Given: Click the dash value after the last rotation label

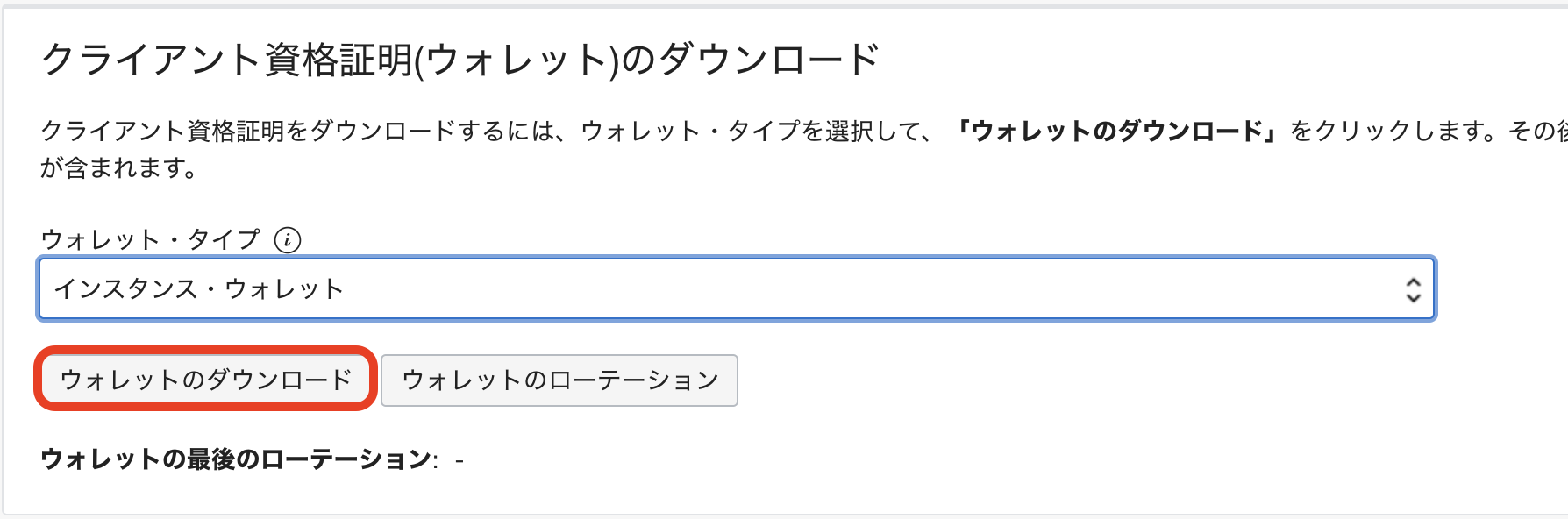Looking at the screenshot, I should tap(460, 459).
